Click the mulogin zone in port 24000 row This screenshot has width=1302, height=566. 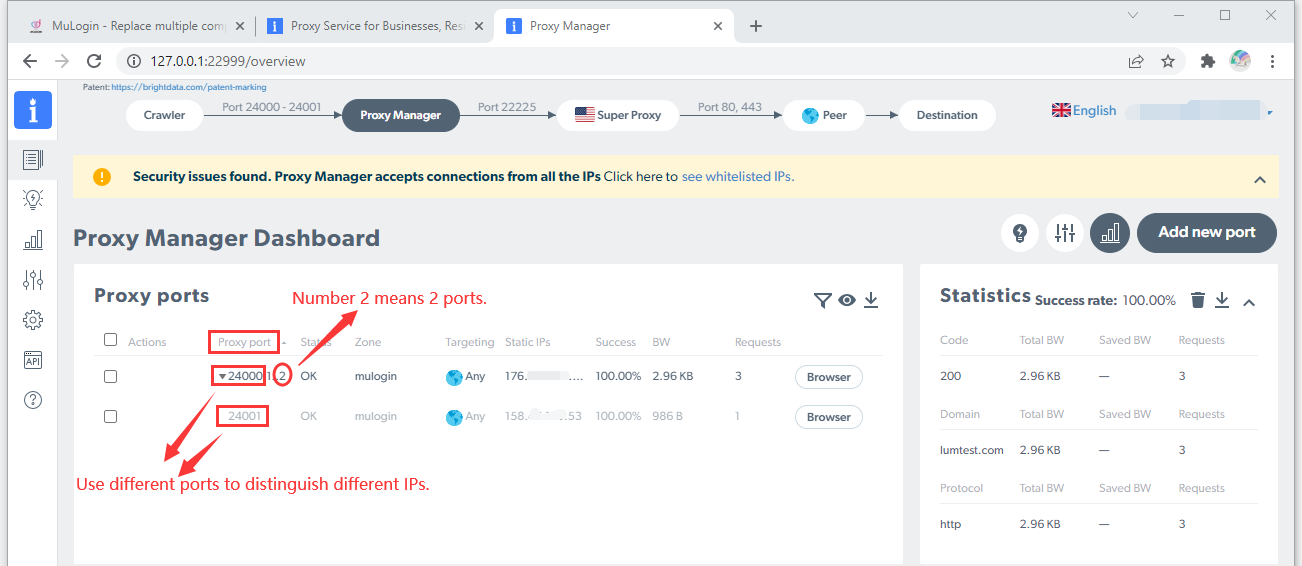[x=376, y=377]
